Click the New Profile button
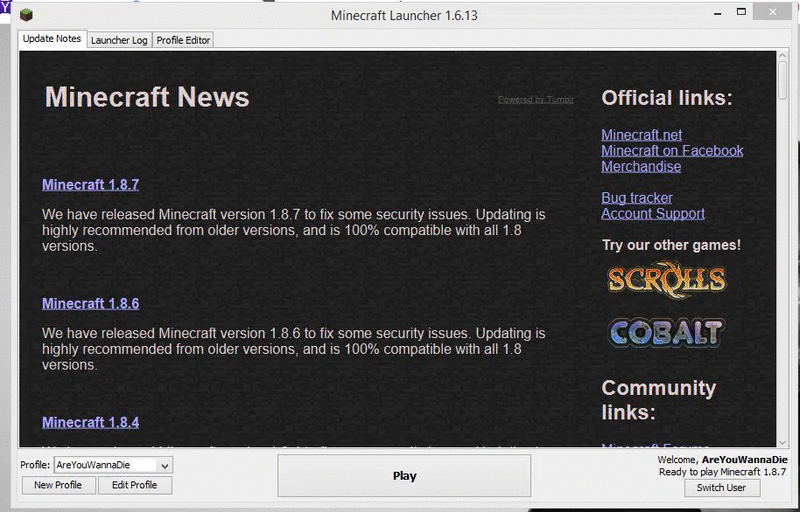800x512 pixels. 58,485
